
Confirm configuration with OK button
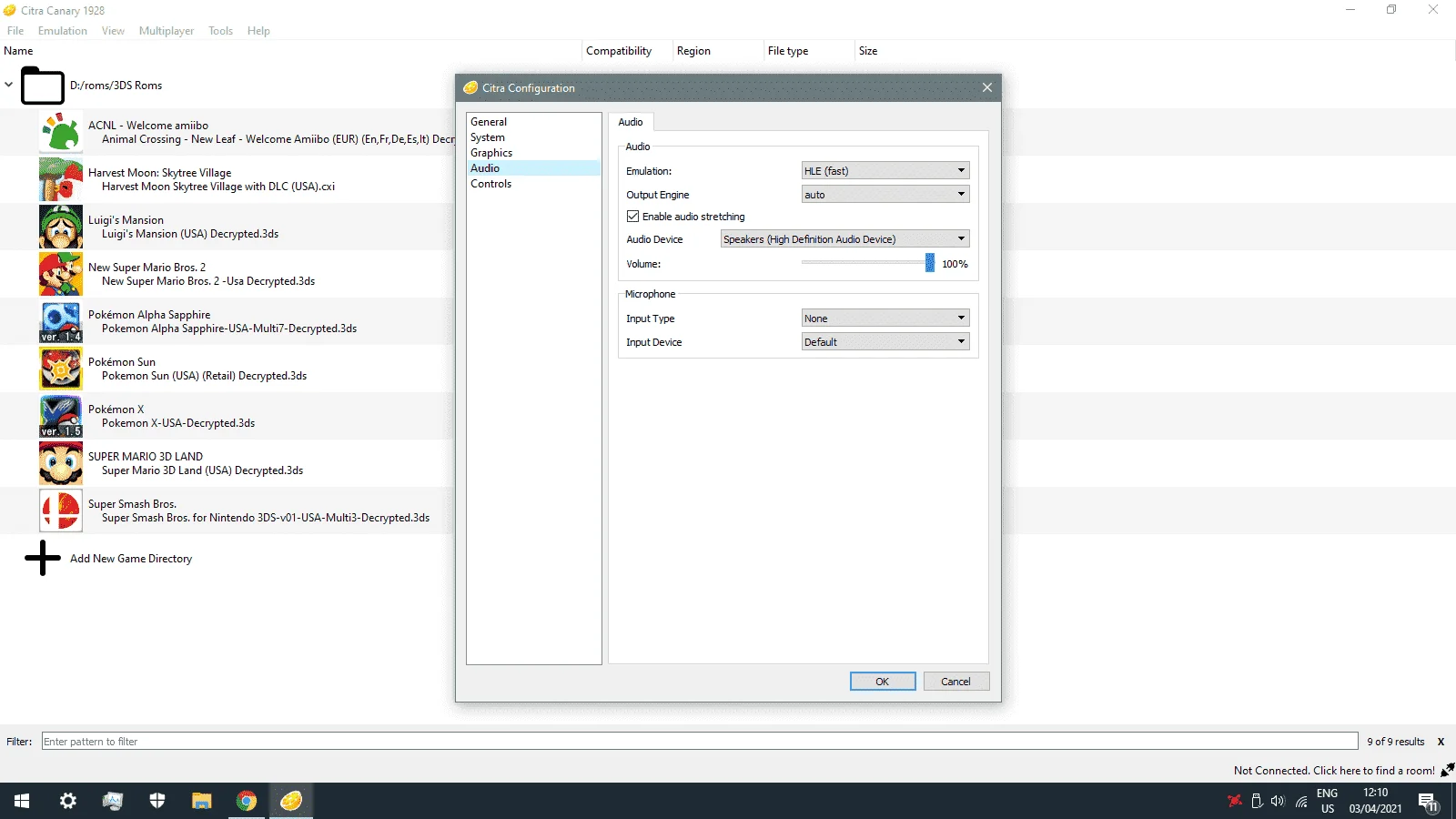[x=883, y=682]
